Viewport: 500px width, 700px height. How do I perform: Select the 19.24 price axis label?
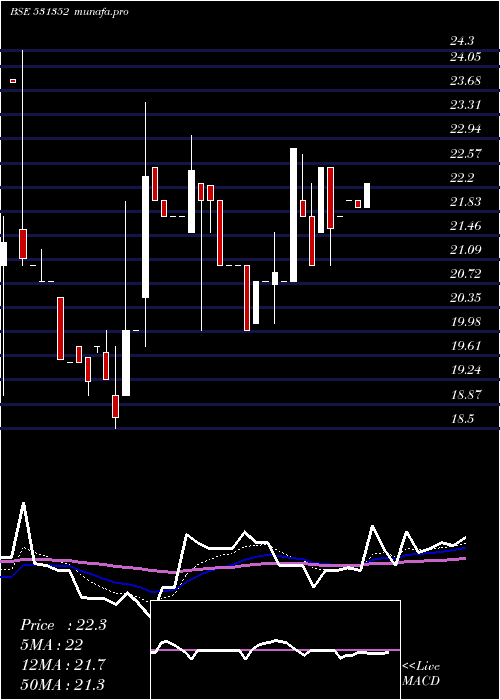(465, 371)
